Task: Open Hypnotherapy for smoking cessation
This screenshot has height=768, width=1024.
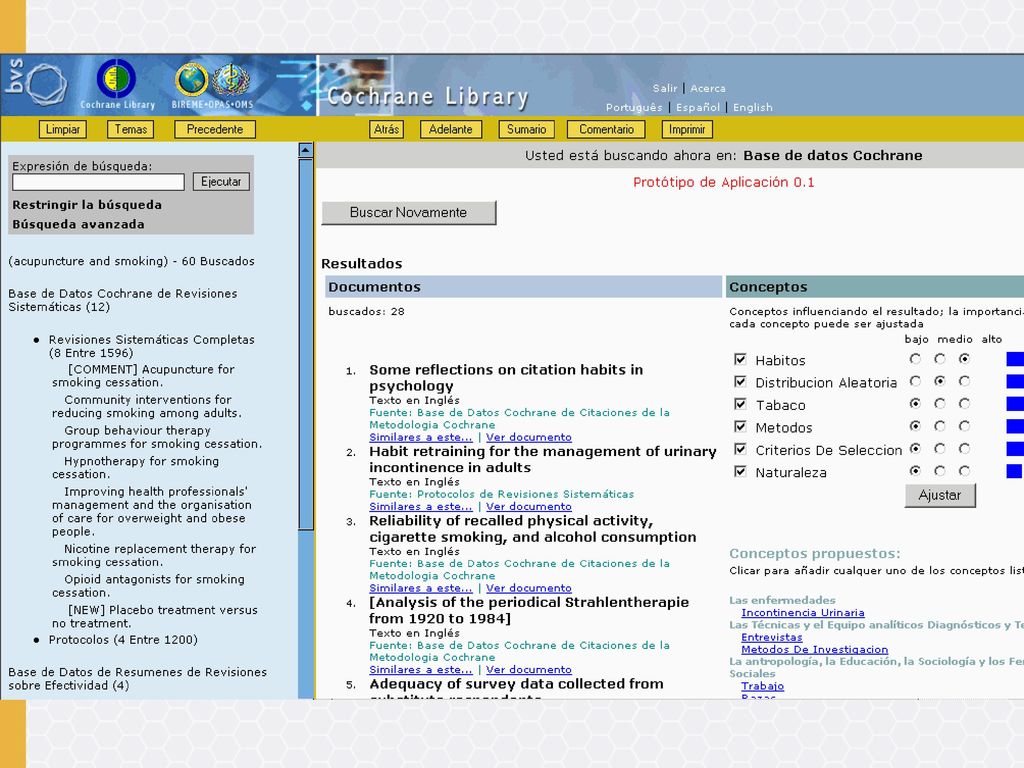Action: [136, 468]
